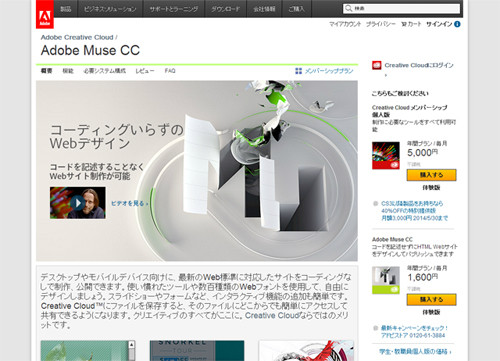Click 体験版 under Adobe Muse CC
This screenshot has width=500, height=361.
(x=431, y=312)
